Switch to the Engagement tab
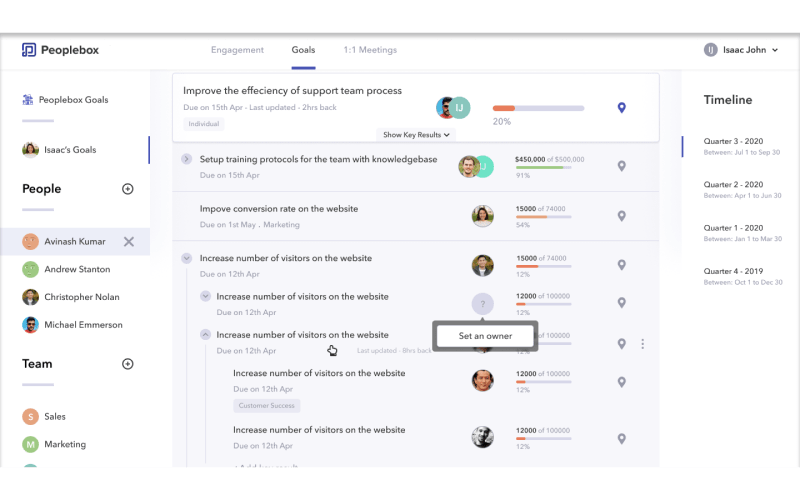Image resolution: width=800 pixels, height=500 pixels. coord(237,50)
